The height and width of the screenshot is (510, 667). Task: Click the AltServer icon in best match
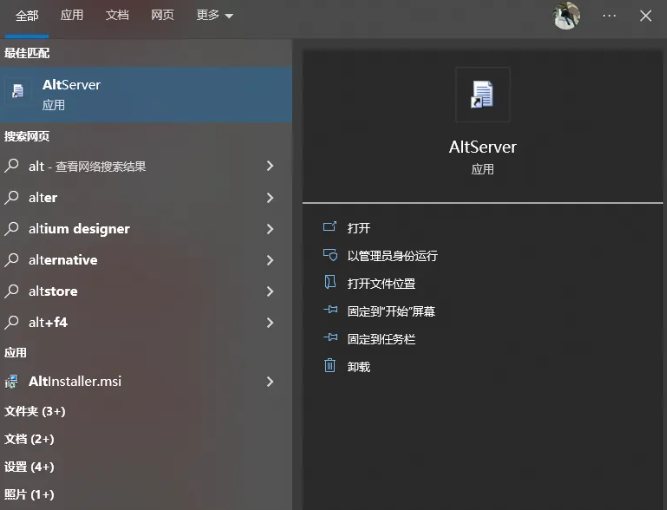[18, 91]
